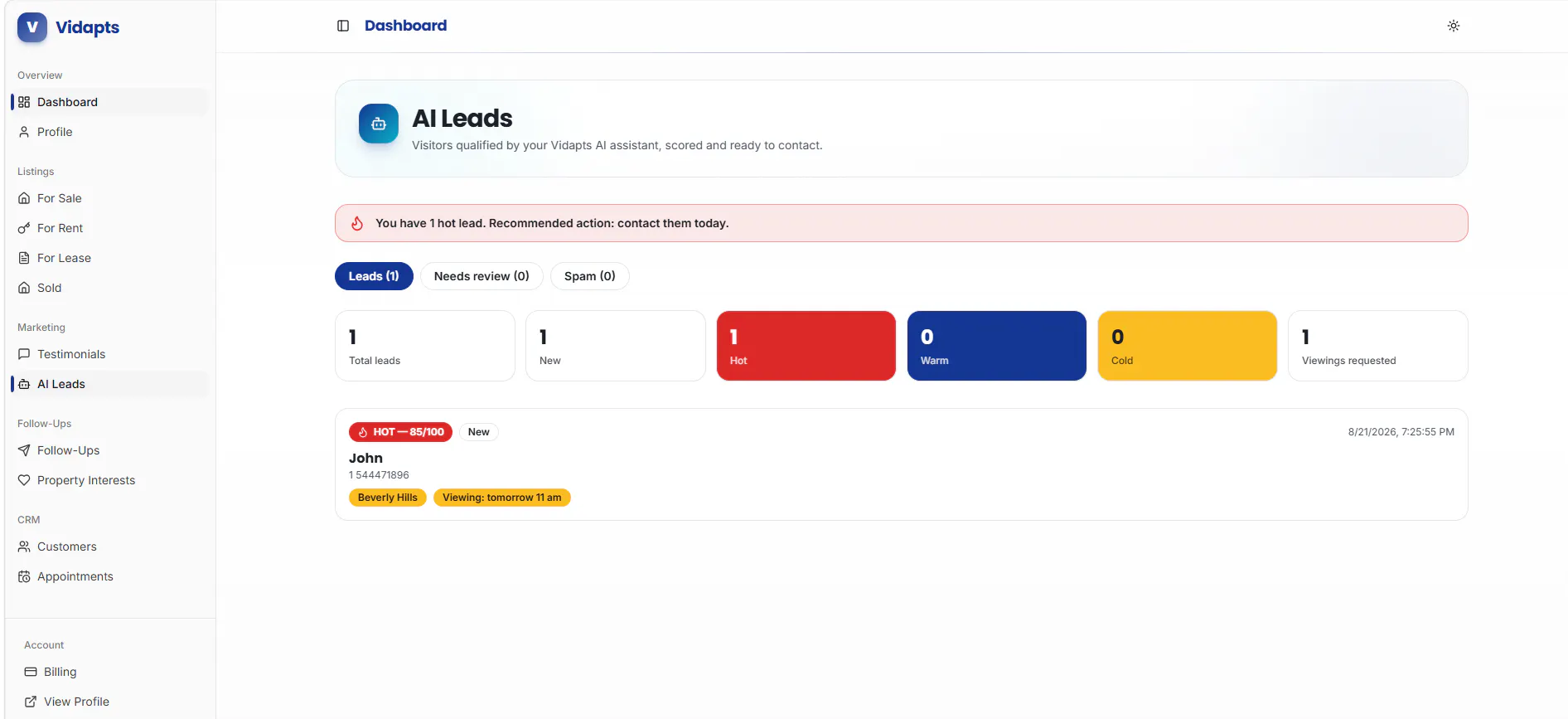This screenshot has width=1568, height=719.
Task: Open Appointments page
Action: click(109, 576)
